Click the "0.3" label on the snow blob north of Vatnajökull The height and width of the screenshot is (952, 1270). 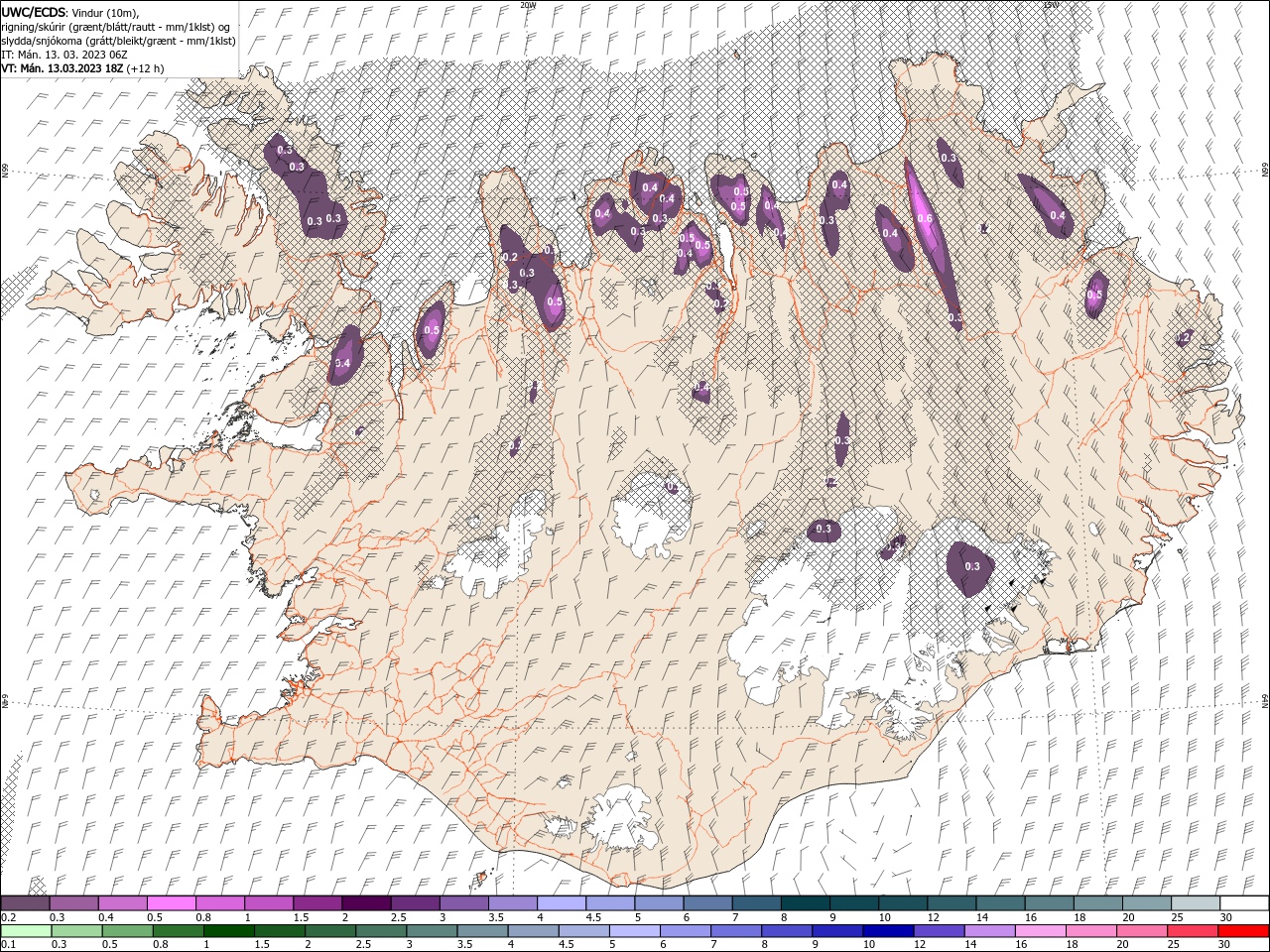click(824, 530)
